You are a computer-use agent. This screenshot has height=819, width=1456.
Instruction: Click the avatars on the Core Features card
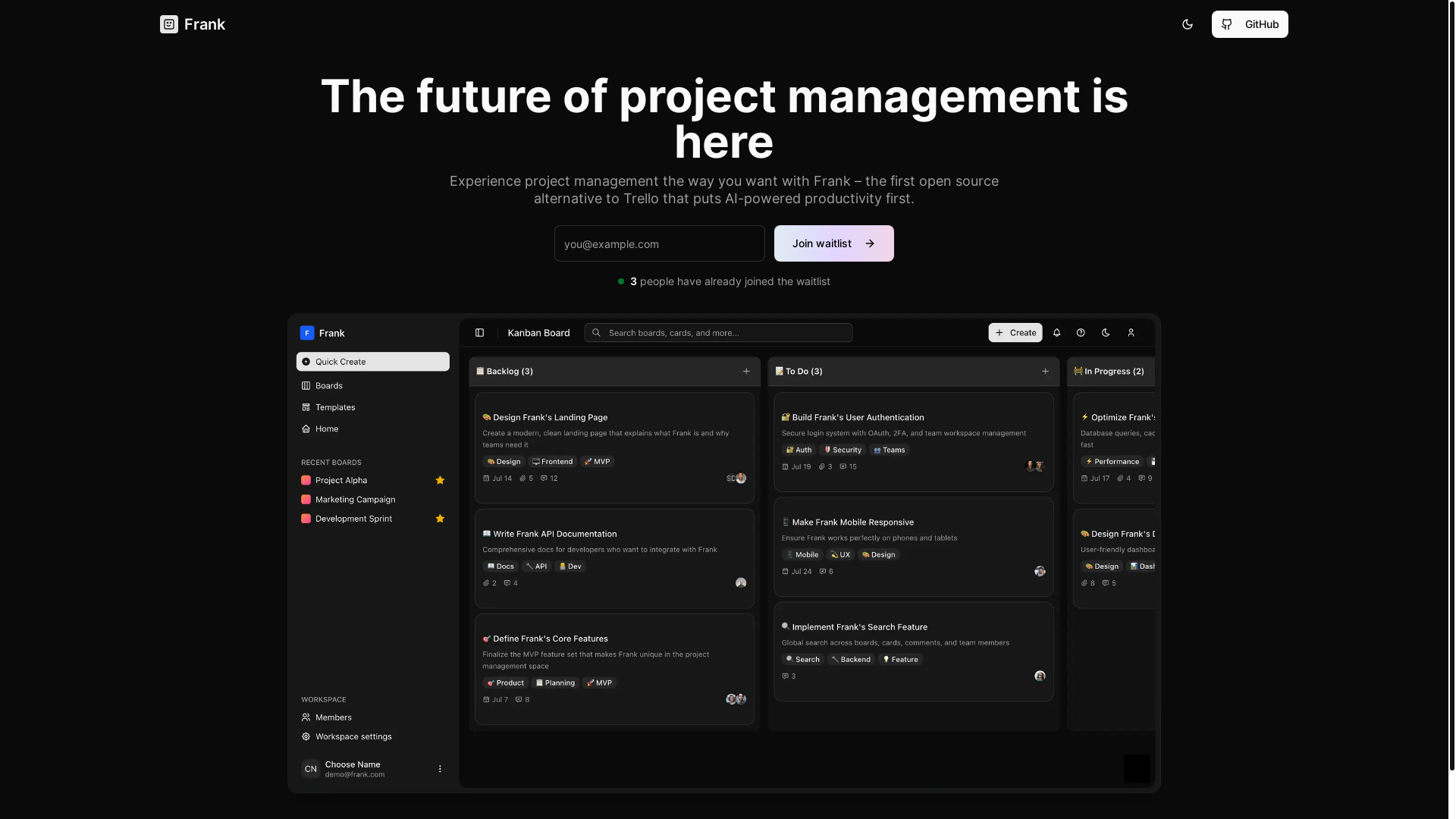[x=736, y=699]
